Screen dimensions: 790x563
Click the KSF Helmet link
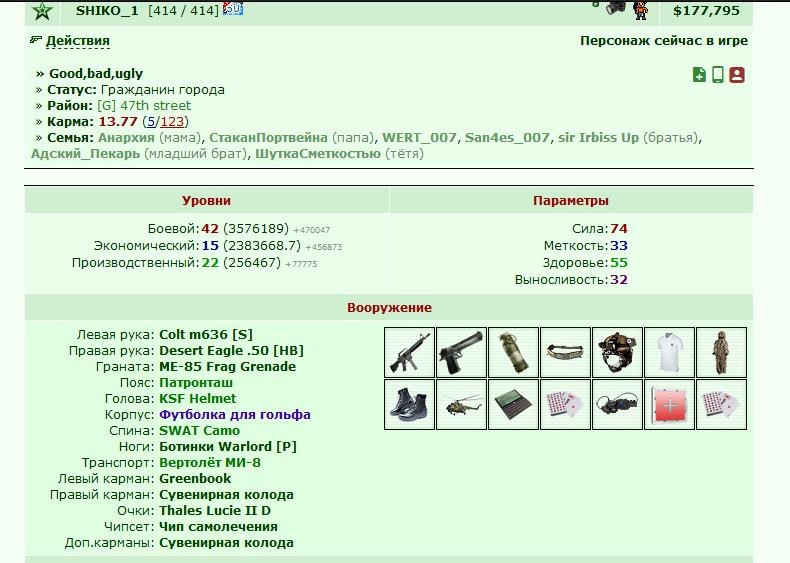click(x=198, y=399)
